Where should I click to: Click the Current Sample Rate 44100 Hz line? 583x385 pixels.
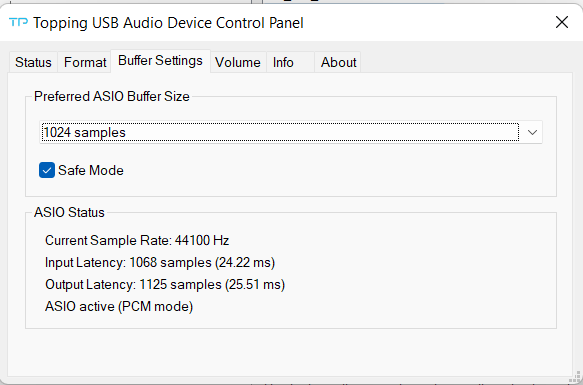[x=137, y=240]
